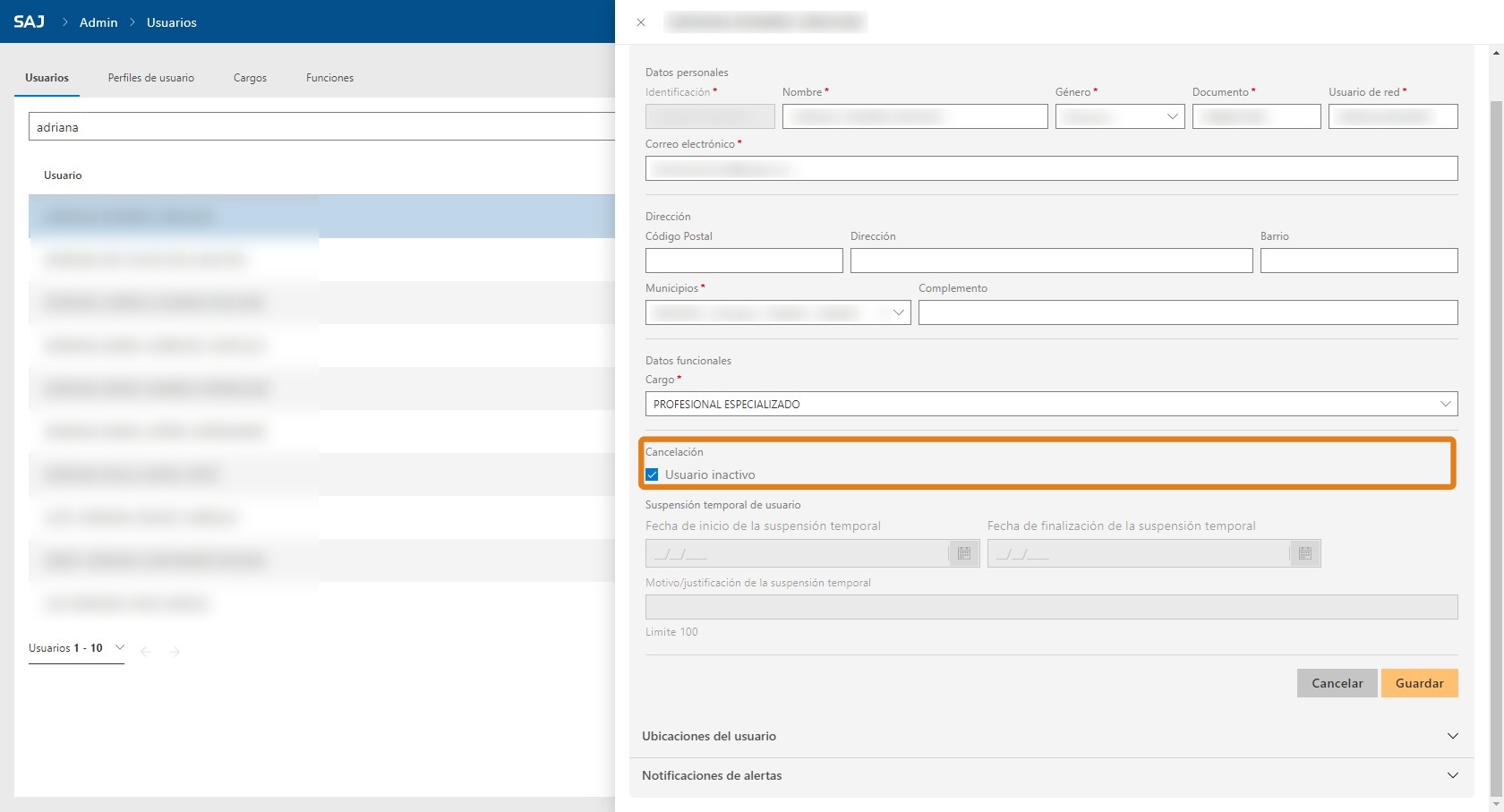Open the Género dropdown
The image size is (1504, 812).
click(x=1120, y=116)
